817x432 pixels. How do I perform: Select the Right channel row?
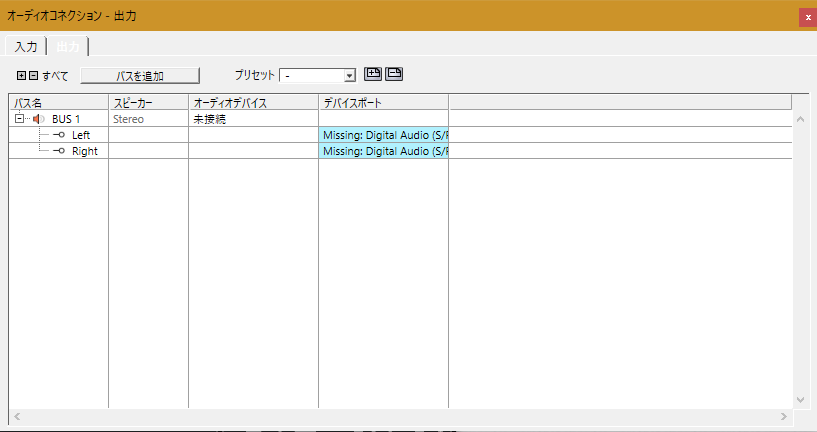[x=400, y=151]
